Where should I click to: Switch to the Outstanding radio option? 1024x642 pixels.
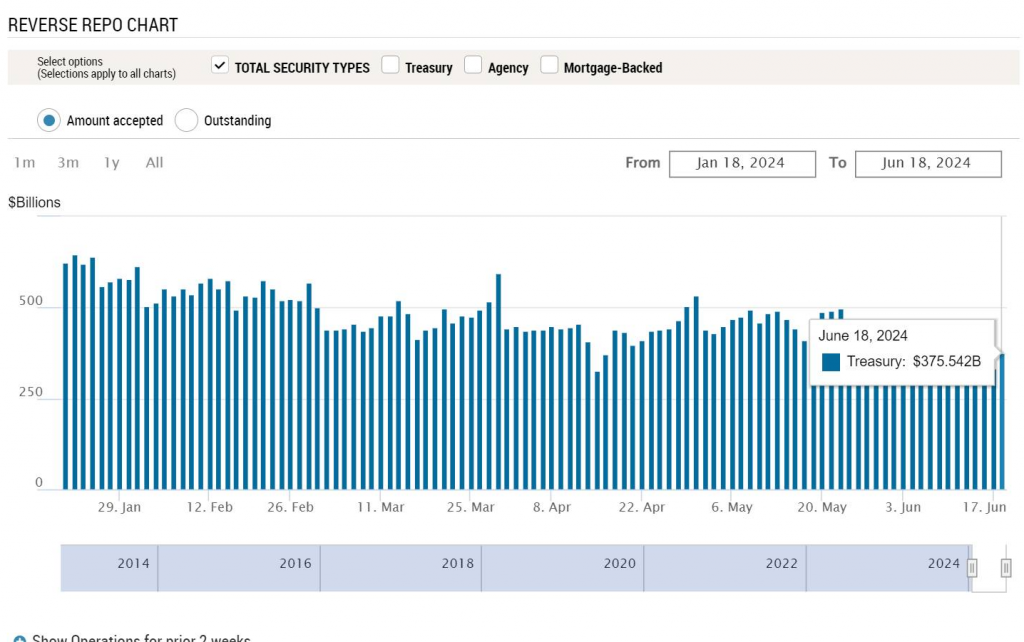(x=186, y=121)
